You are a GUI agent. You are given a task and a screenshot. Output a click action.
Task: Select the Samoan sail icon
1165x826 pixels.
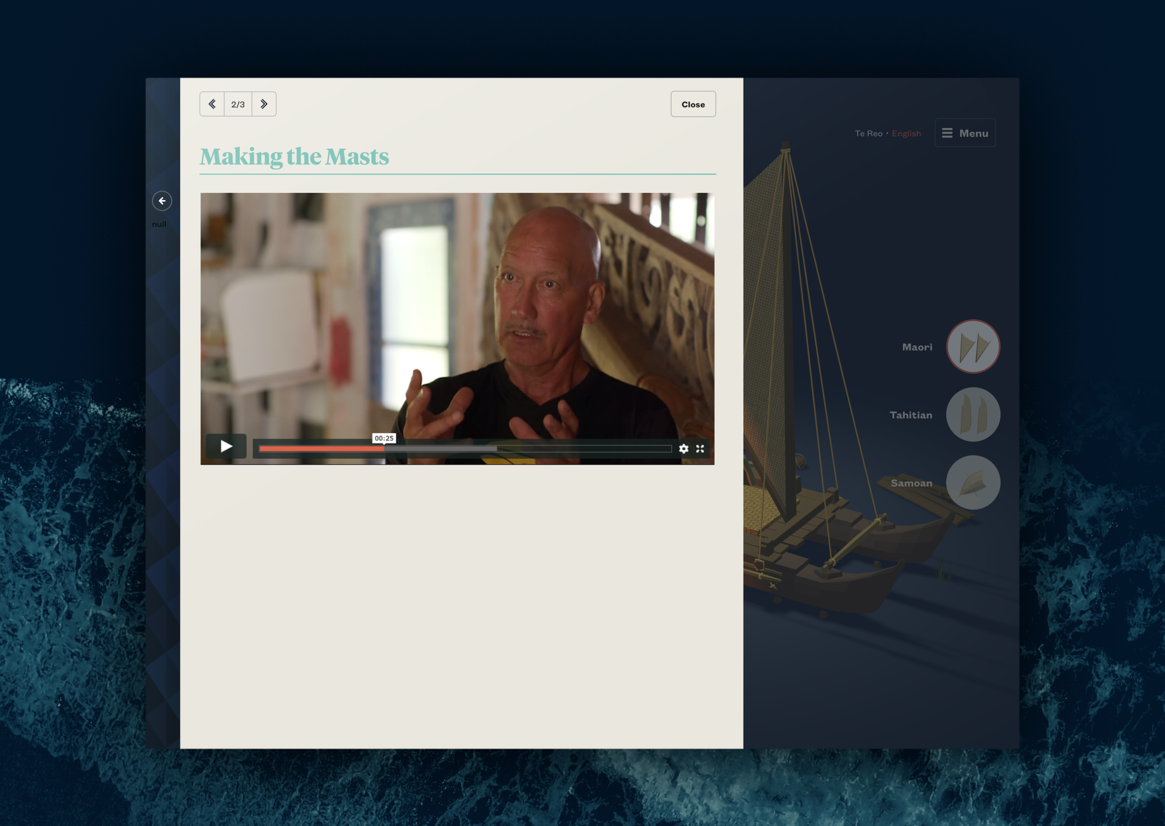coord(973,483)
